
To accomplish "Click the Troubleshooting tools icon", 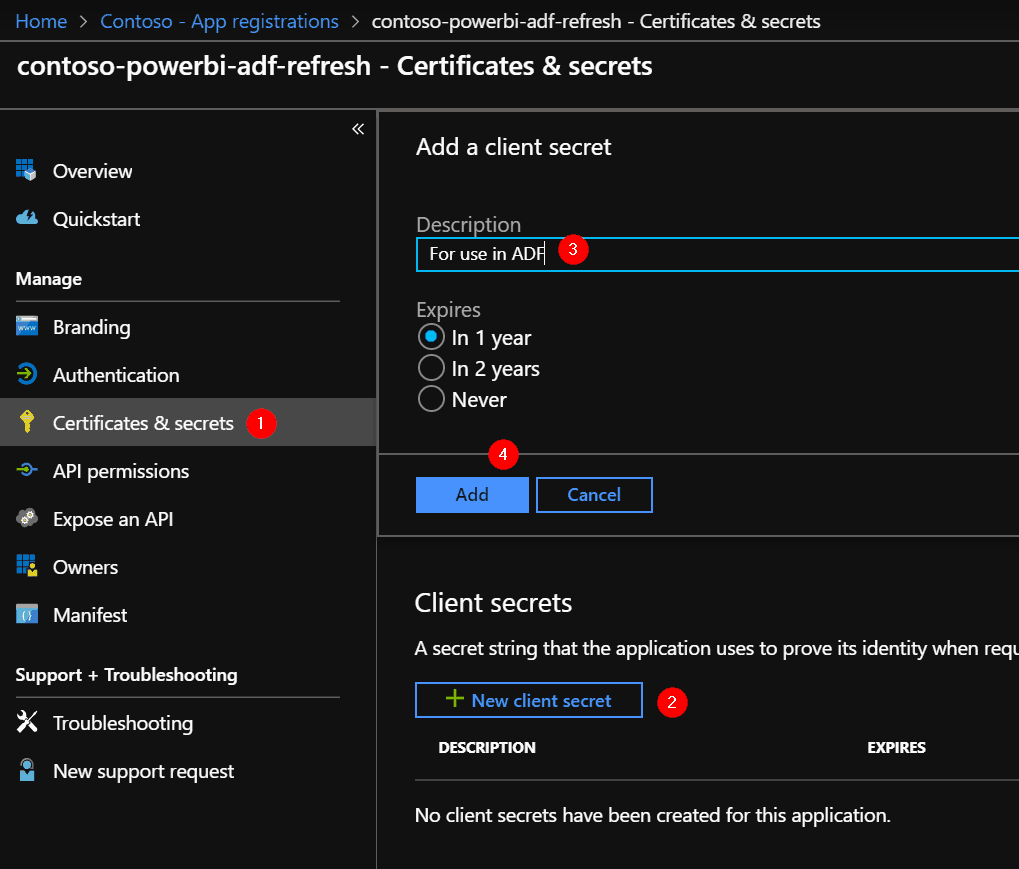I will [27, 721].
